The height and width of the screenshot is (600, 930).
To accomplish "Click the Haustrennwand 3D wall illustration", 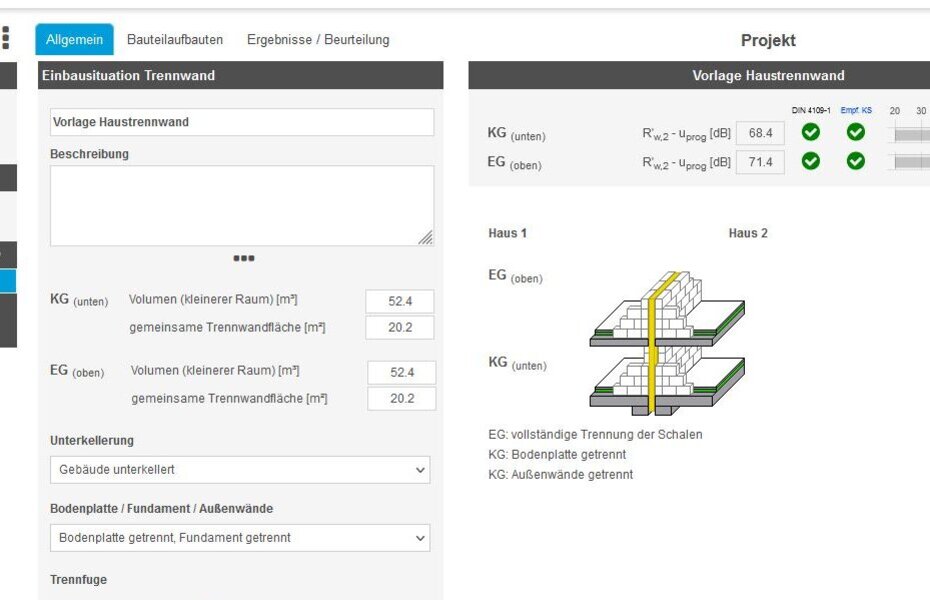I will tap(667, 343).
